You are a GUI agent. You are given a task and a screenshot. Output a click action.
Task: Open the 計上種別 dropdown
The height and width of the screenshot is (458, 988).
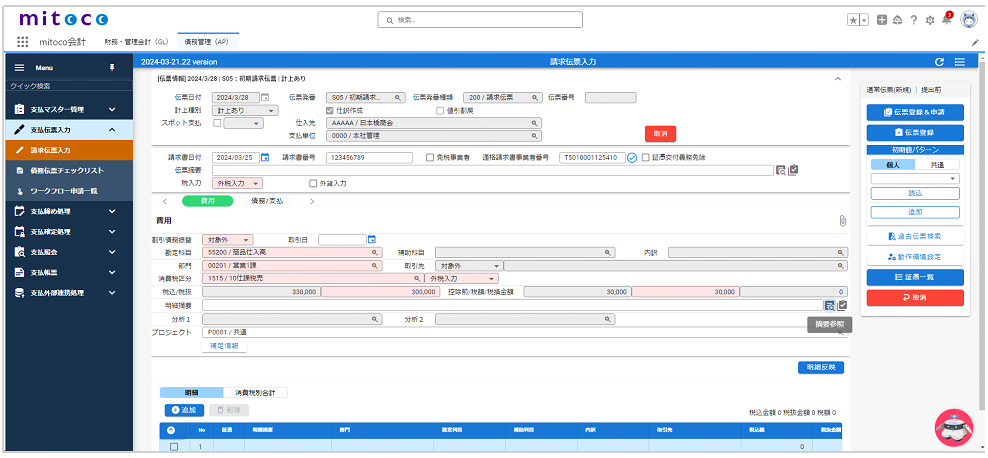tap(244, 110)
